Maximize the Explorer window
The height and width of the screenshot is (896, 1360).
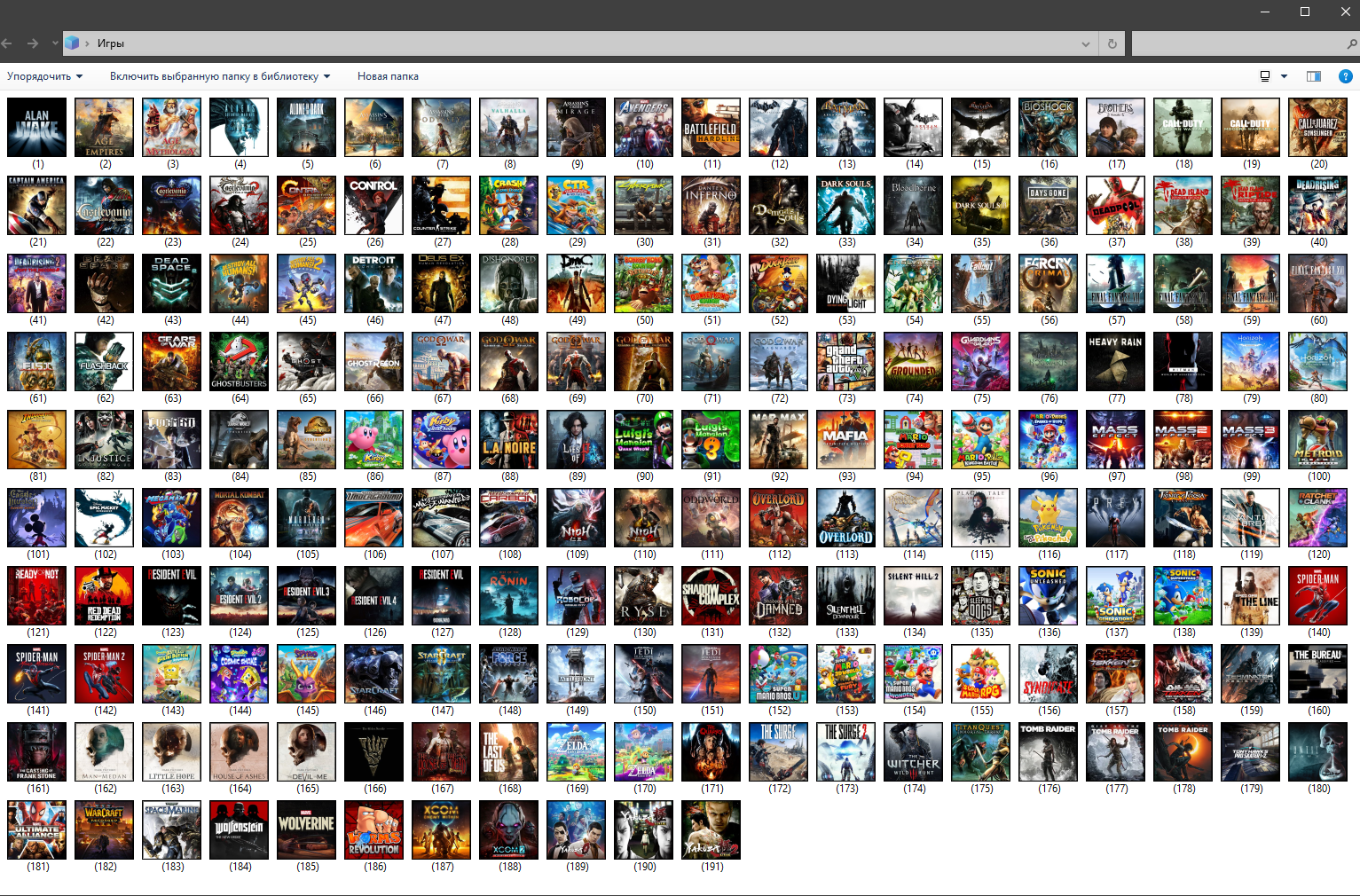click(x=1305, y=12)
